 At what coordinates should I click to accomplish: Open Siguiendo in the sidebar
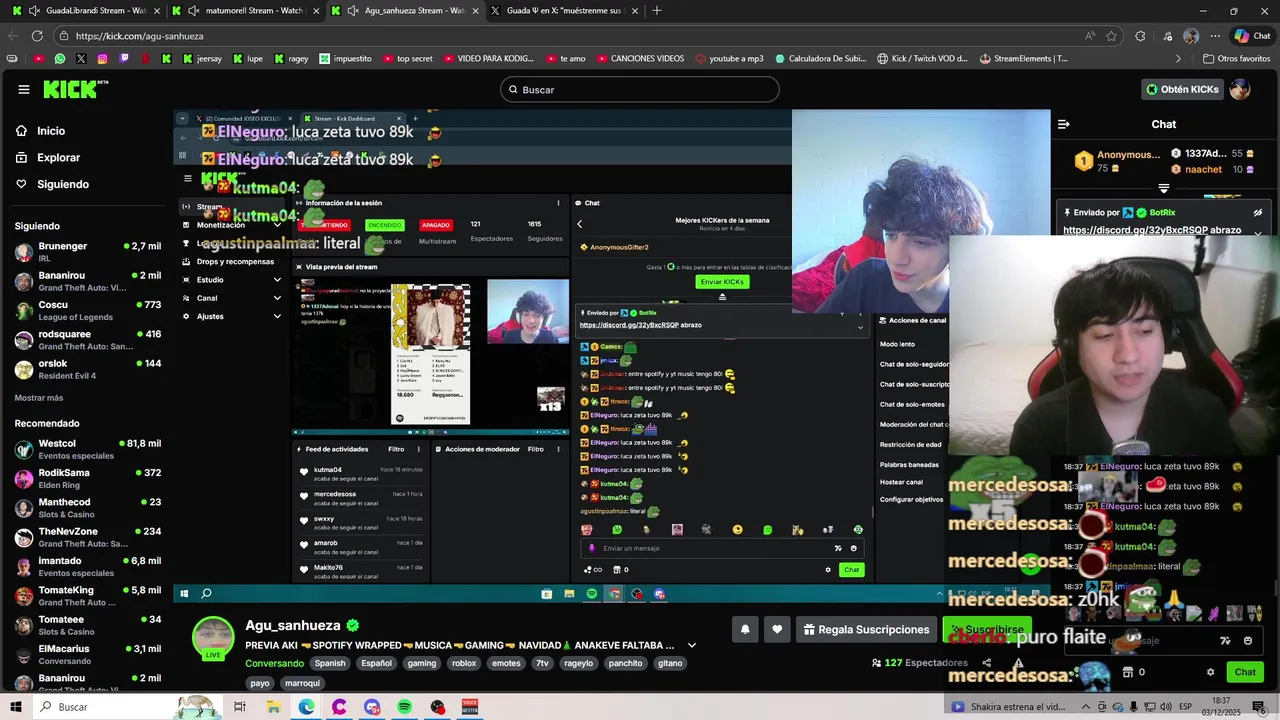click(x=52, y=184)
